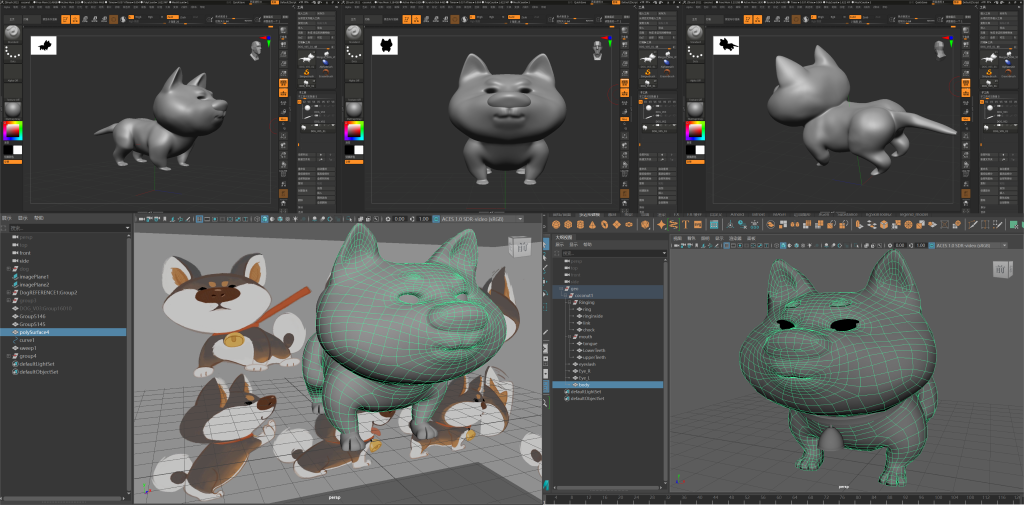Toggle Gizmo 3D icon in left ZBrush toolbar
The width and height of the screenshot is (1024, 505).
(x=114, y=20)
